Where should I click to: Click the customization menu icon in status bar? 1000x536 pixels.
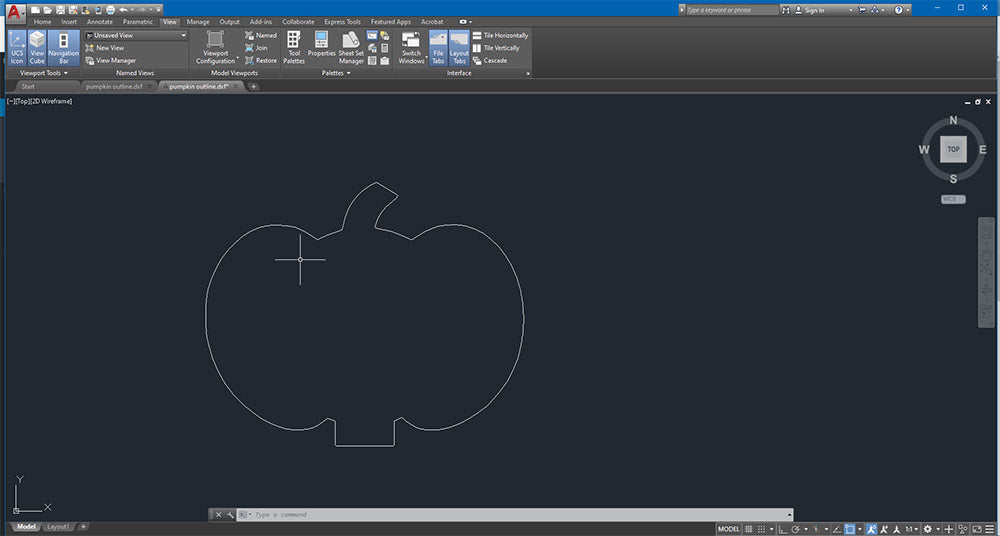[x=988, y=529]
